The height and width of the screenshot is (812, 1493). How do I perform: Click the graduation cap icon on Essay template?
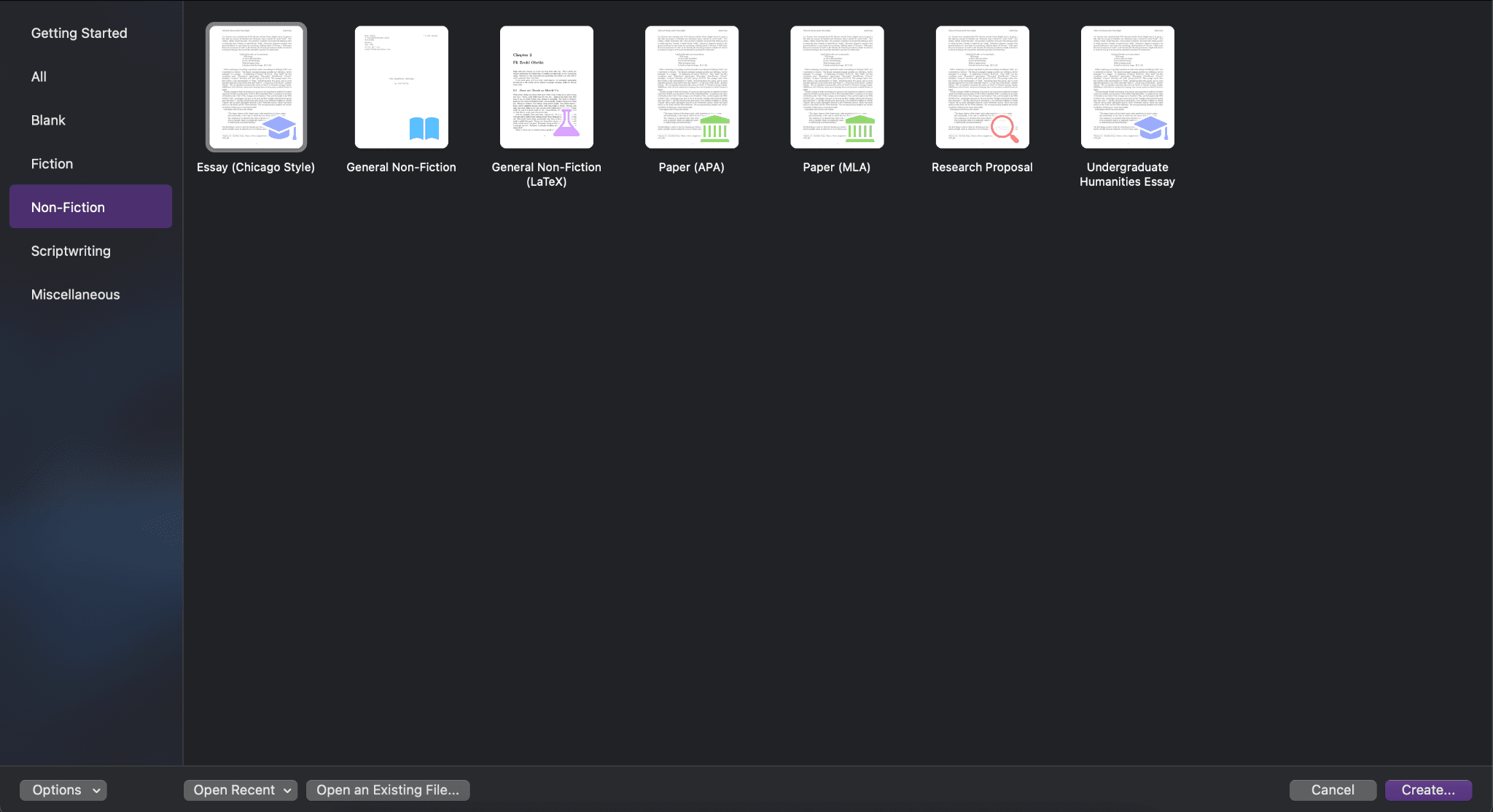coord(279,129)
